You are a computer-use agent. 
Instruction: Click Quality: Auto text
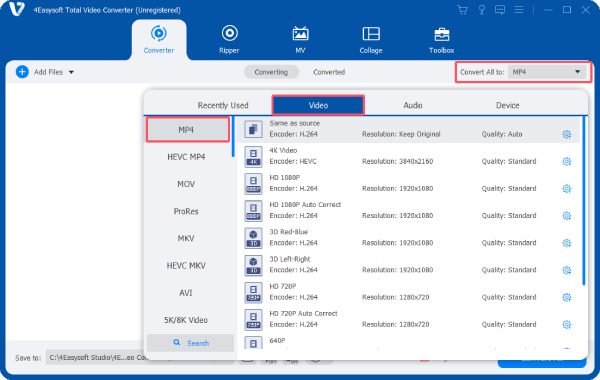(502, 134)
